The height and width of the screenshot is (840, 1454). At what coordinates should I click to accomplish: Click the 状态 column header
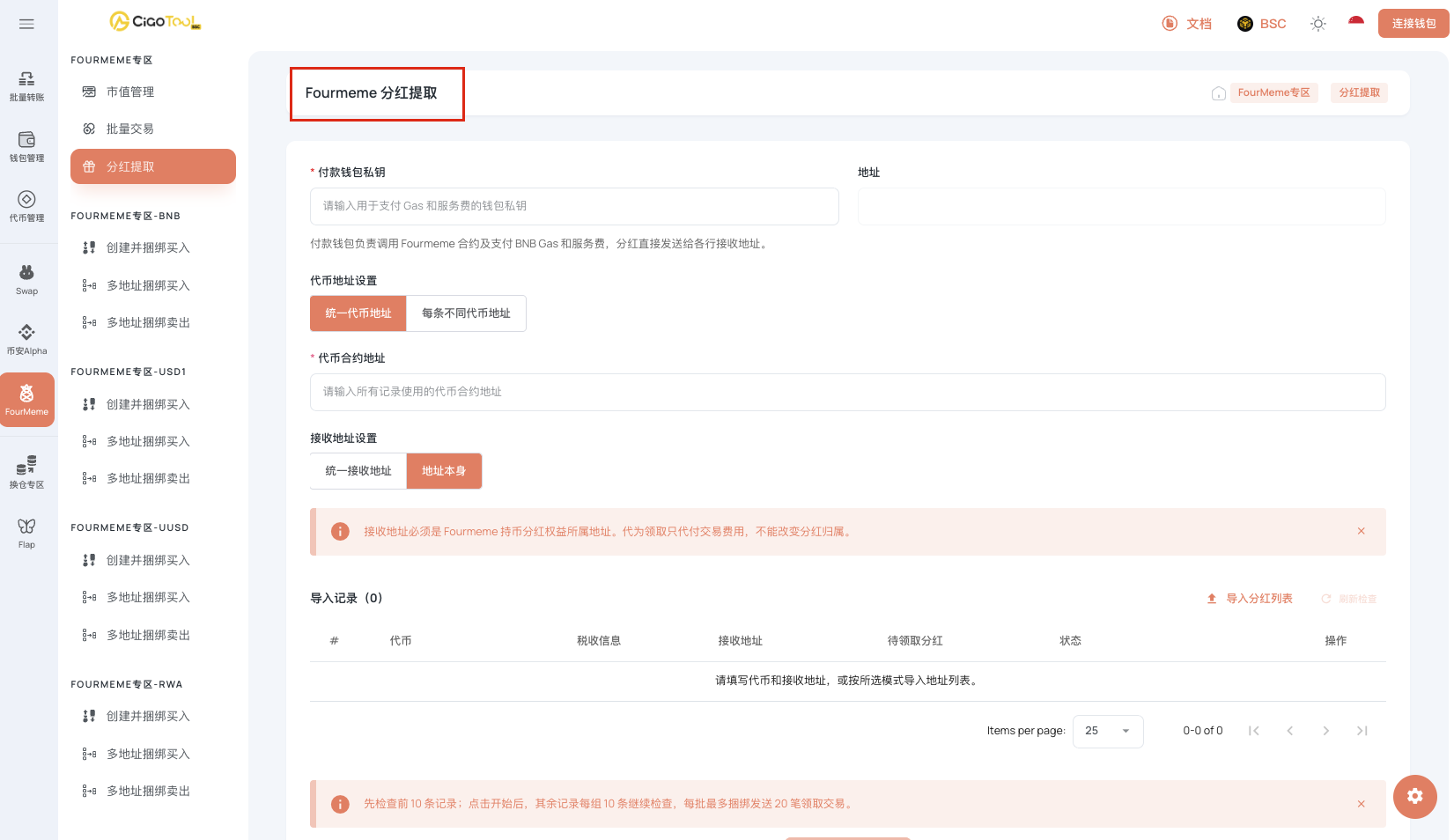click(1071, 641)
